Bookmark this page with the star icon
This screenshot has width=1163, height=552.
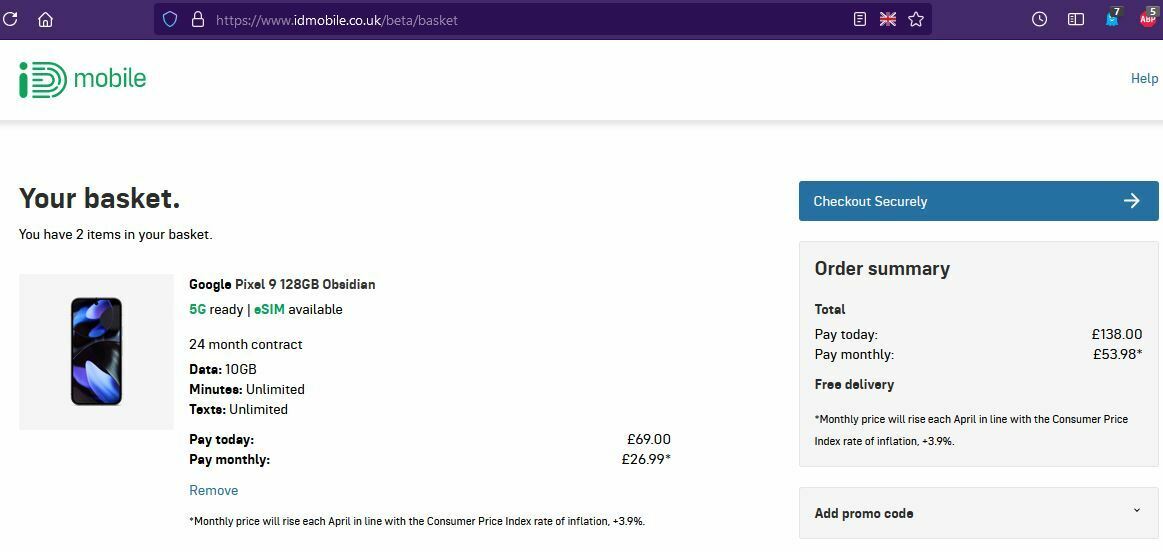tap(916, 19)
